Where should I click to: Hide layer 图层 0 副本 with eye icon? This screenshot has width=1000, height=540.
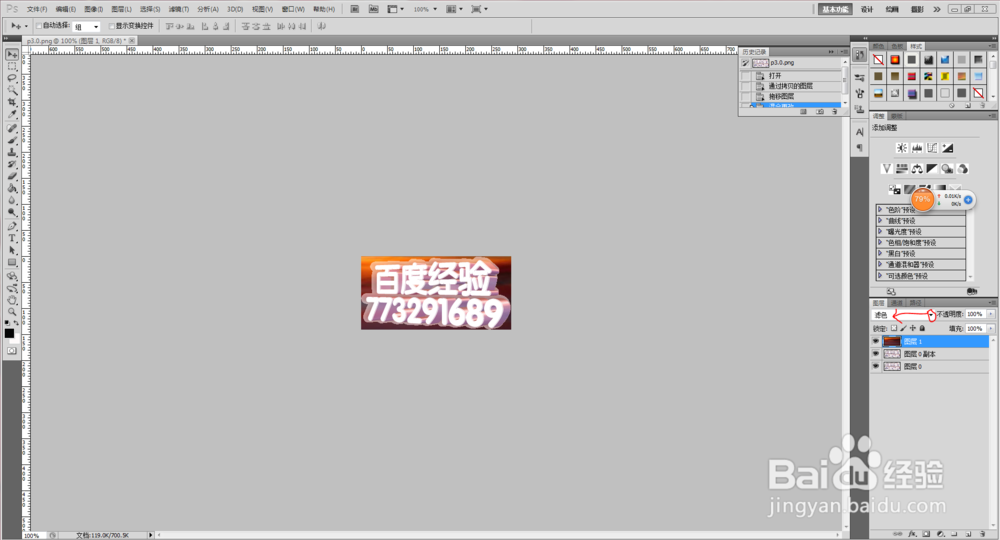(876, 354)
